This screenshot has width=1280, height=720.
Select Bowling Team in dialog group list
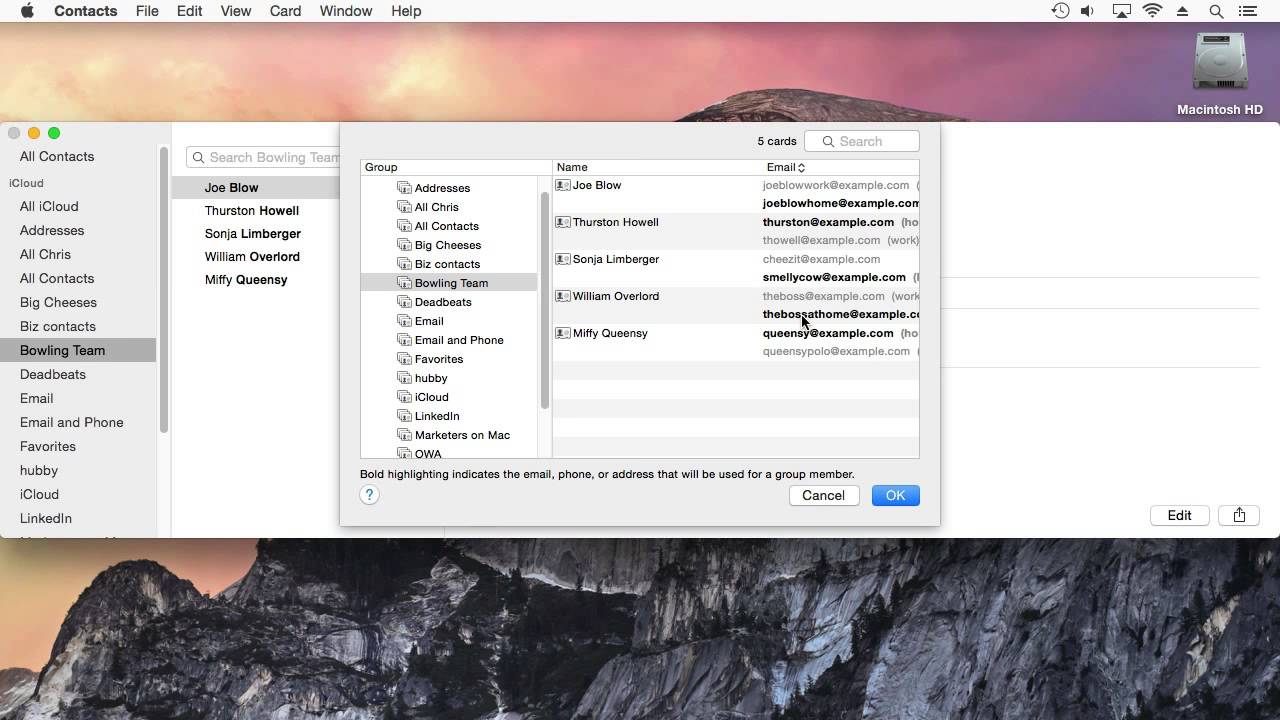point(449,283)
